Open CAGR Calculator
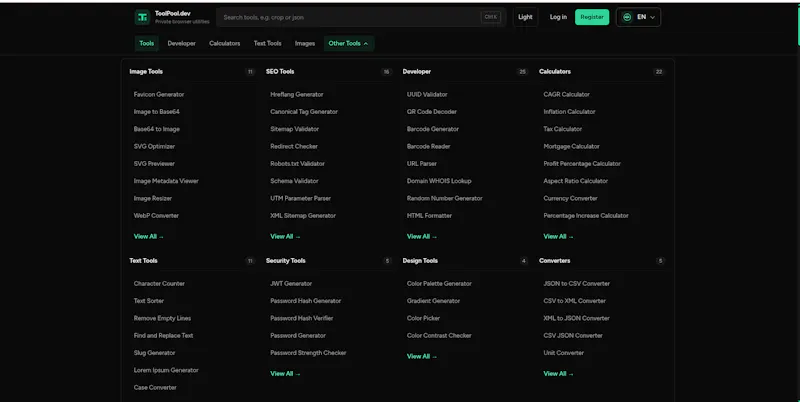 tap(566, 94)
